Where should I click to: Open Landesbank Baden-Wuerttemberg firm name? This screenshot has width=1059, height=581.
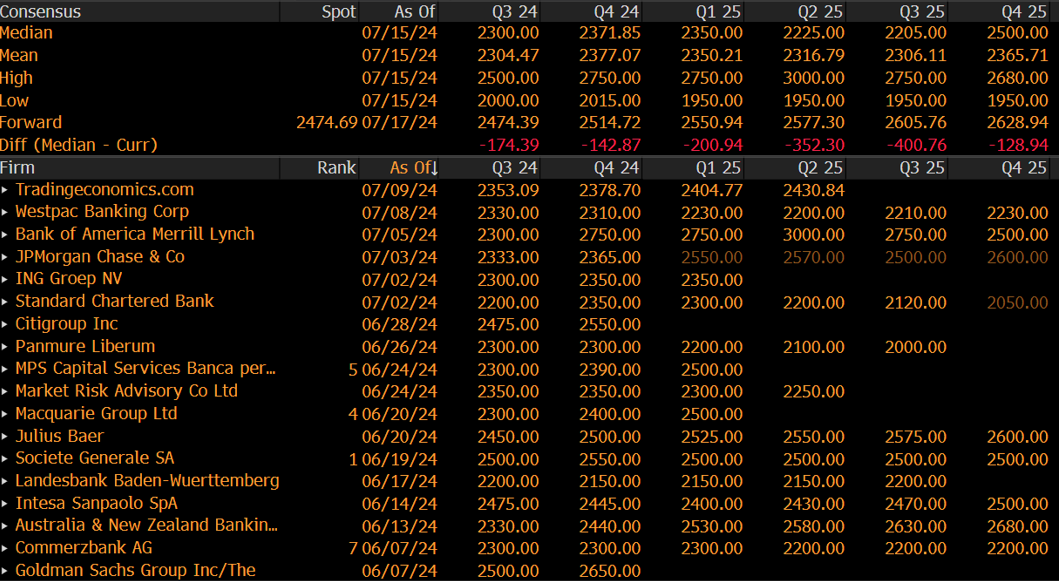[147, 480]
